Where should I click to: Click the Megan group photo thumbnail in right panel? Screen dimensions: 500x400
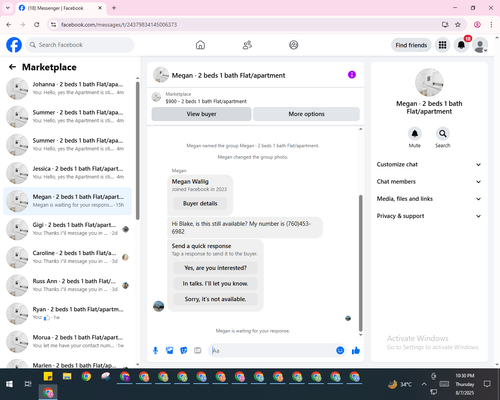coord(429,83)
